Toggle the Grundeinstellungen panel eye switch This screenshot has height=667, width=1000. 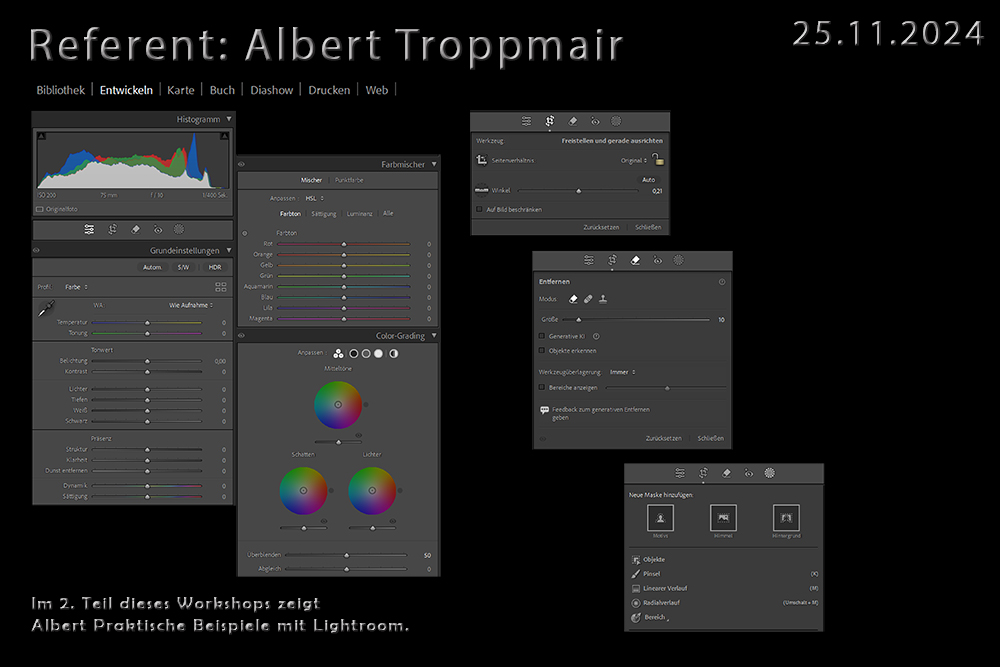pos(36,251)
